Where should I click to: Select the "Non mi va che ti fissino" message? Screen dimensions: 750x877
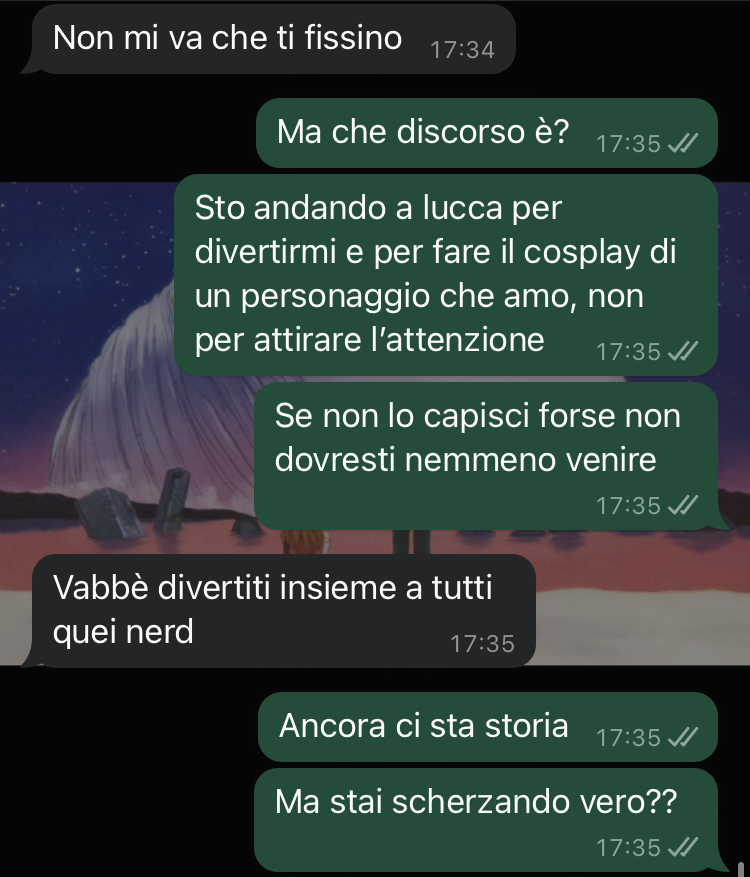pos(268,39)
